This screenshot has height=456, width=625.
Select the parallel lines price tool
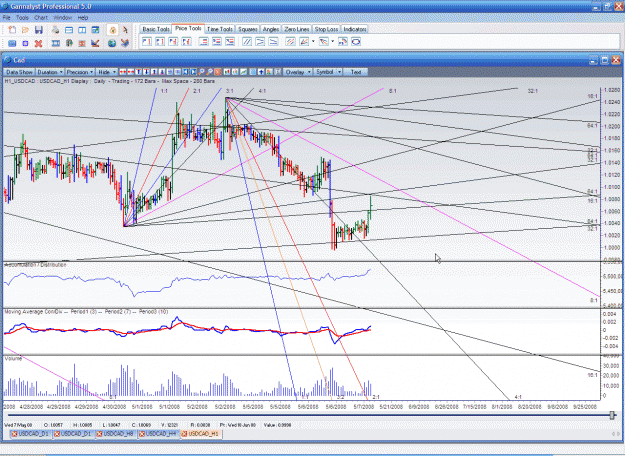(247, 41)
